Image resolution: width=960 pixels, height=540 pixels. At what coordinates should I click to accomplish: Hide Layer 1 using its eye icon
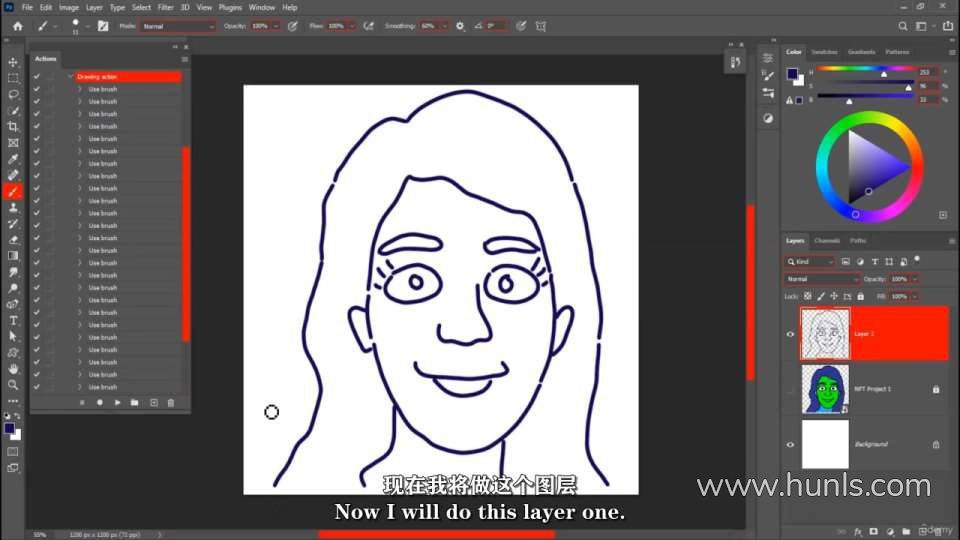coord(790,334)
